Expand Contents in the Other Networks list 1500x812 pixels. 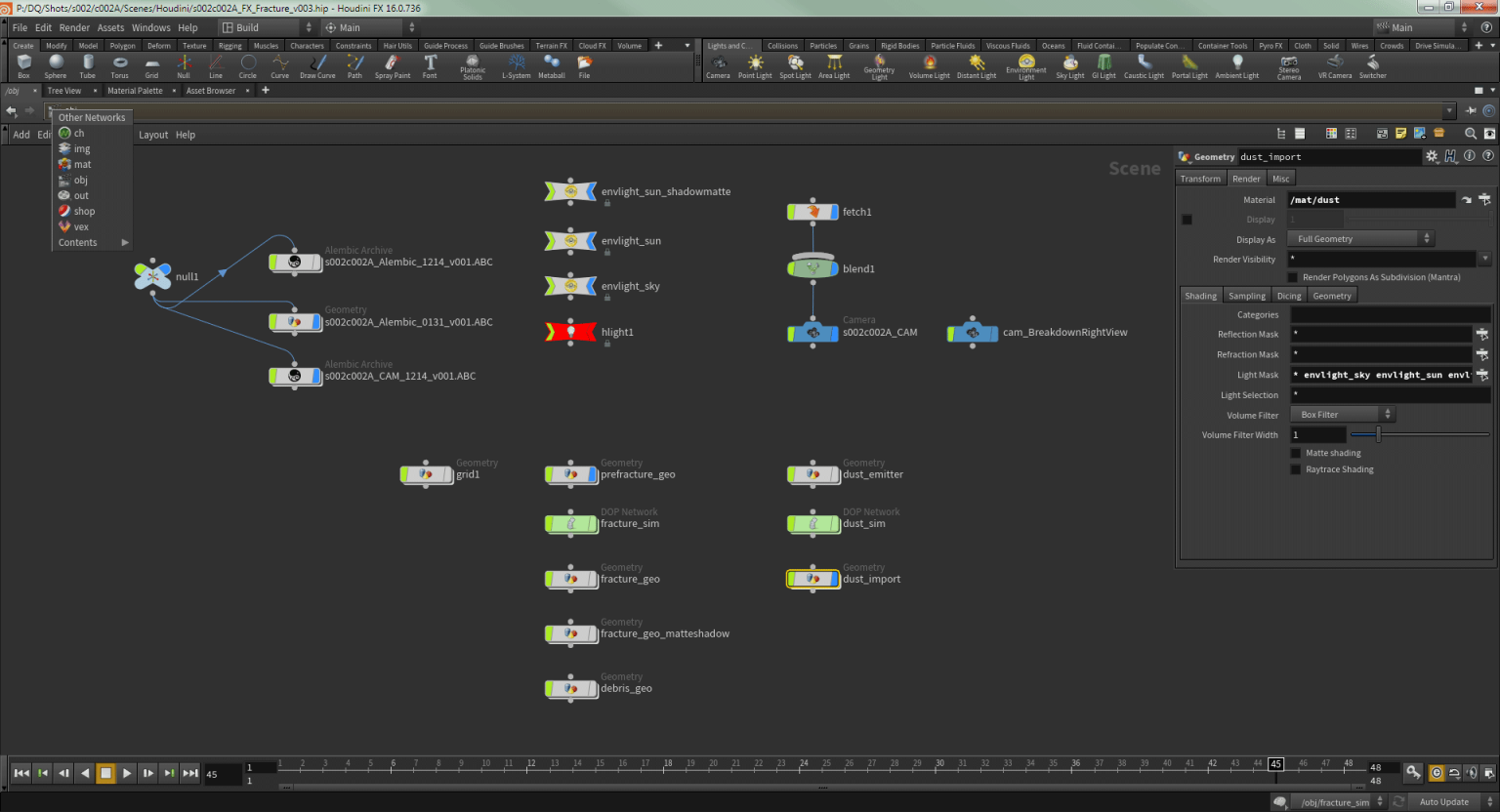click(77, 241)
